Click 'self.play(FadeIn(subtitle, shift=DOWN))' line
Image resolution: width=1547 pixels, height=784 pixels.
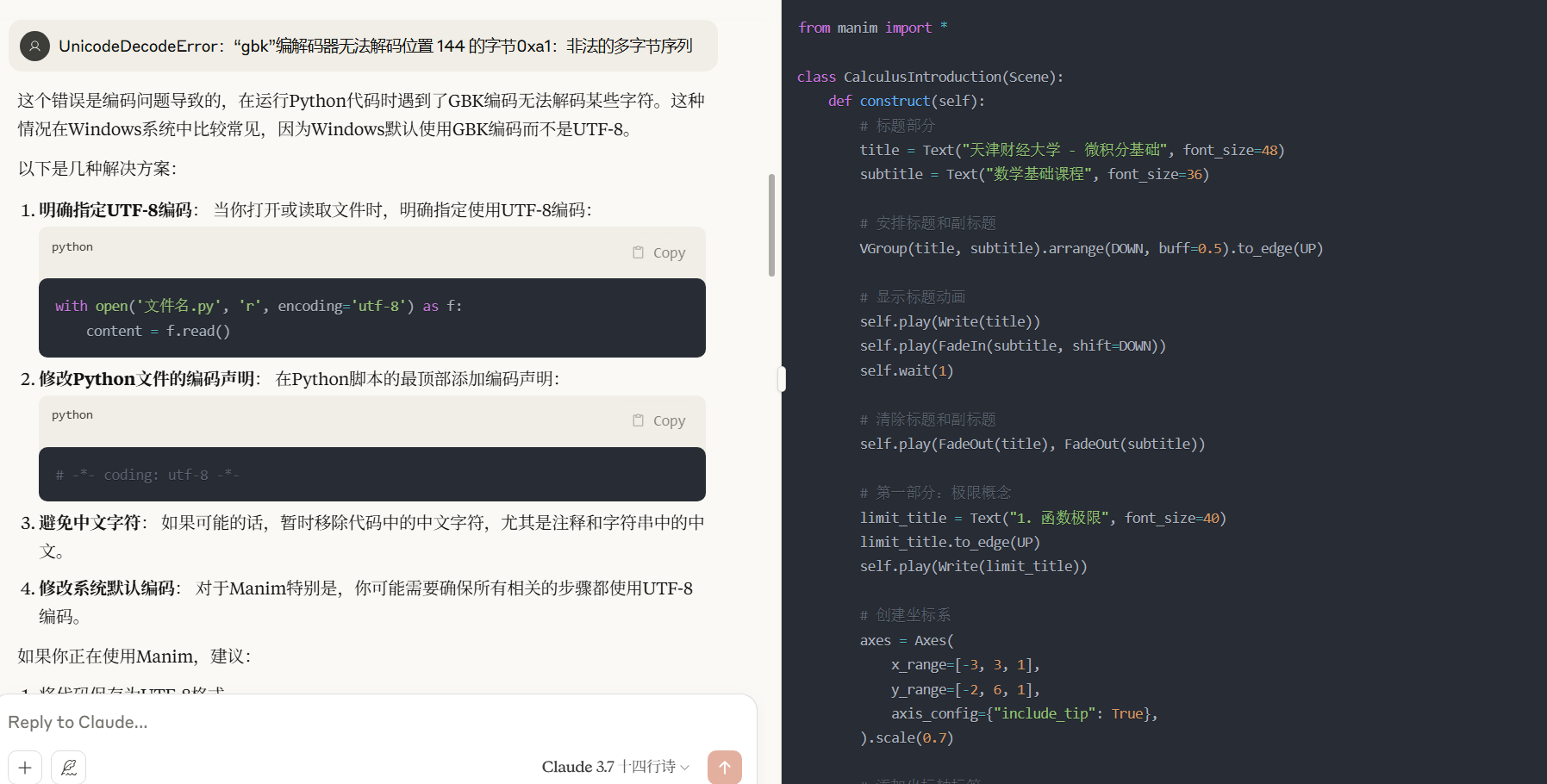click(x=1013, y=345)
